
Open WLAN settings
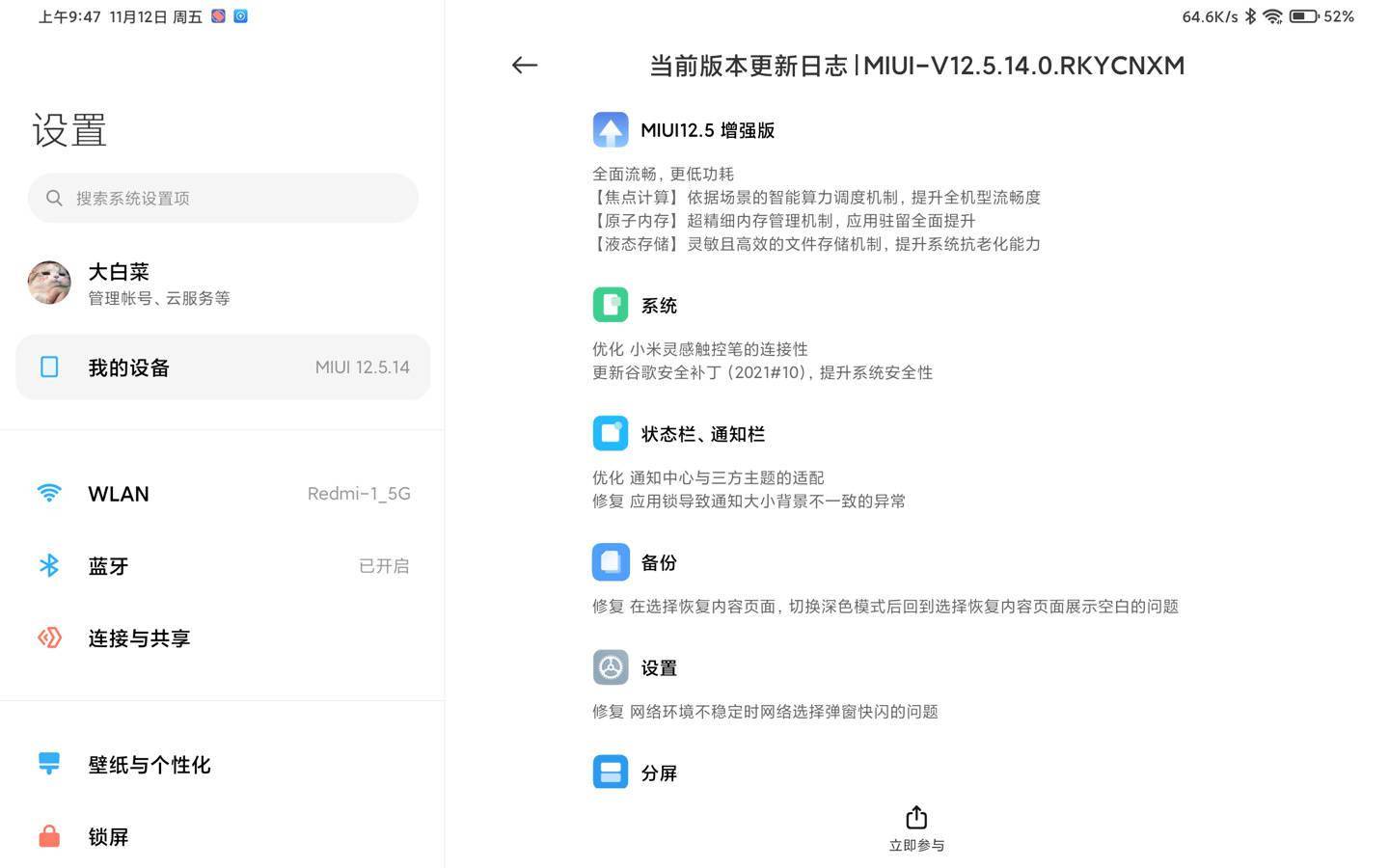[x=223, y=493]
